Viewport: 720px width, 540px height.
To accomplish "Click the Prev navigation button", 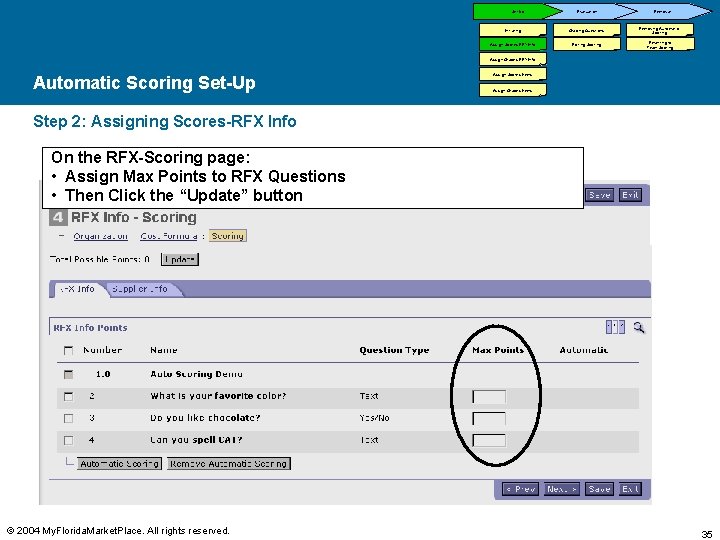I will pyautogui.click(x=520, y=489).
